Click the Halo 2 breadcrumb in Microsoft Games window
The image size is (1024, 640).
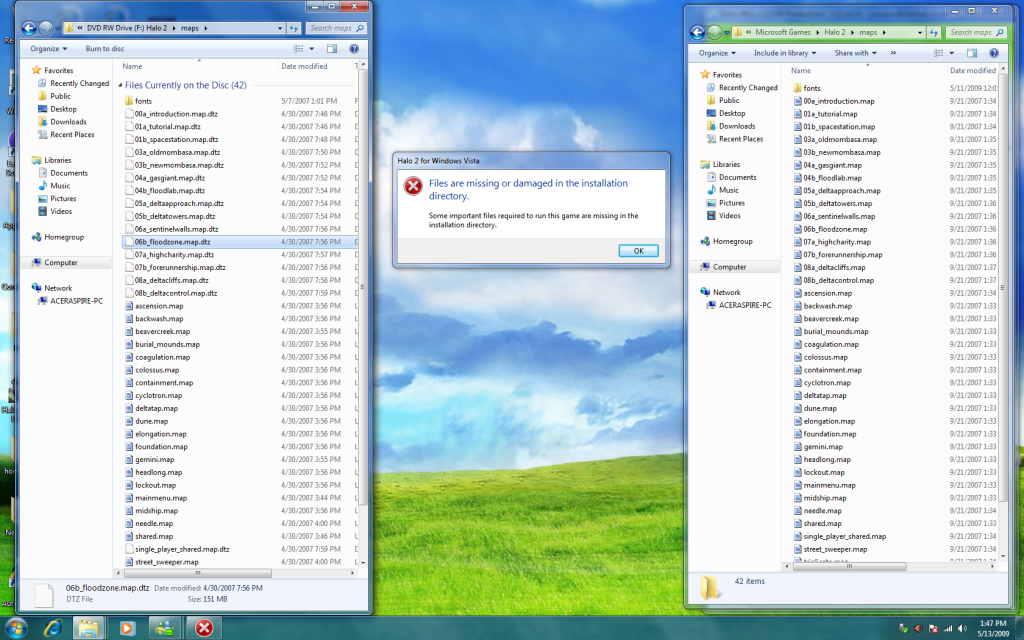835,32
